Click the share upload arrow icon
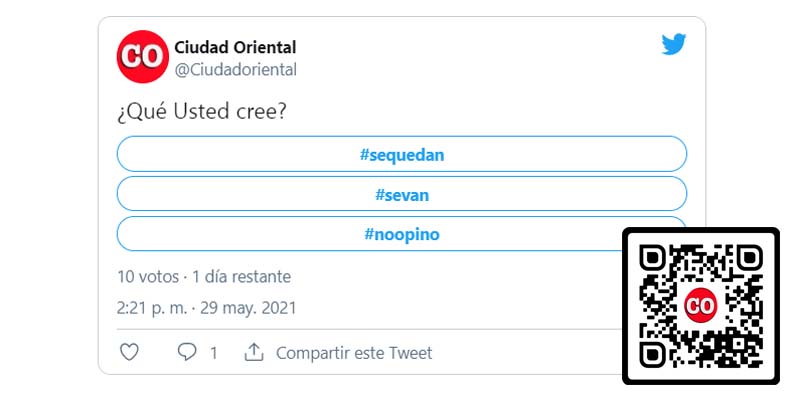800x400 pixels. coord(254,352)
